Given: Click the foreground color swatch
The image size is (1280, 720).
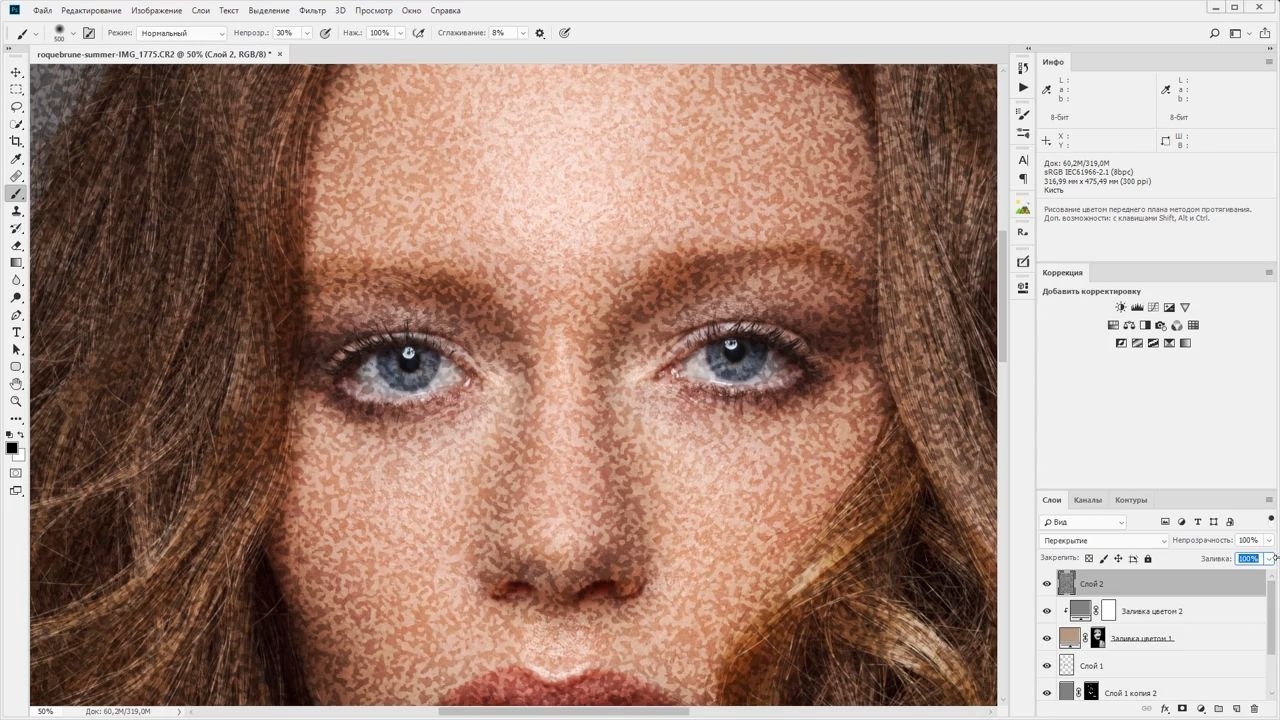Looking at the screenshot, I should 12,448.
